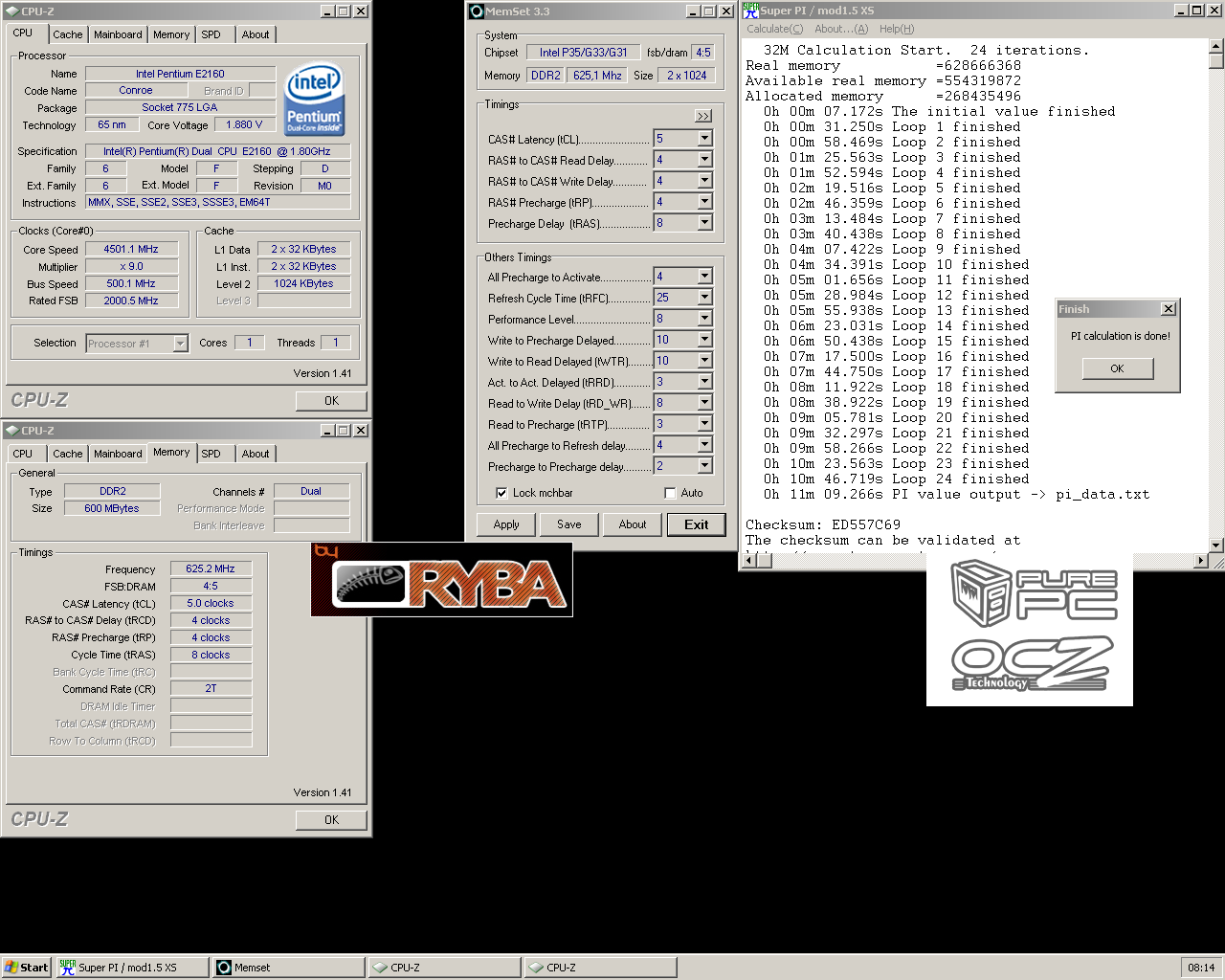Click the Super PI title bar icon
Screen dimensions: 1225x980
tap(750, 11)
